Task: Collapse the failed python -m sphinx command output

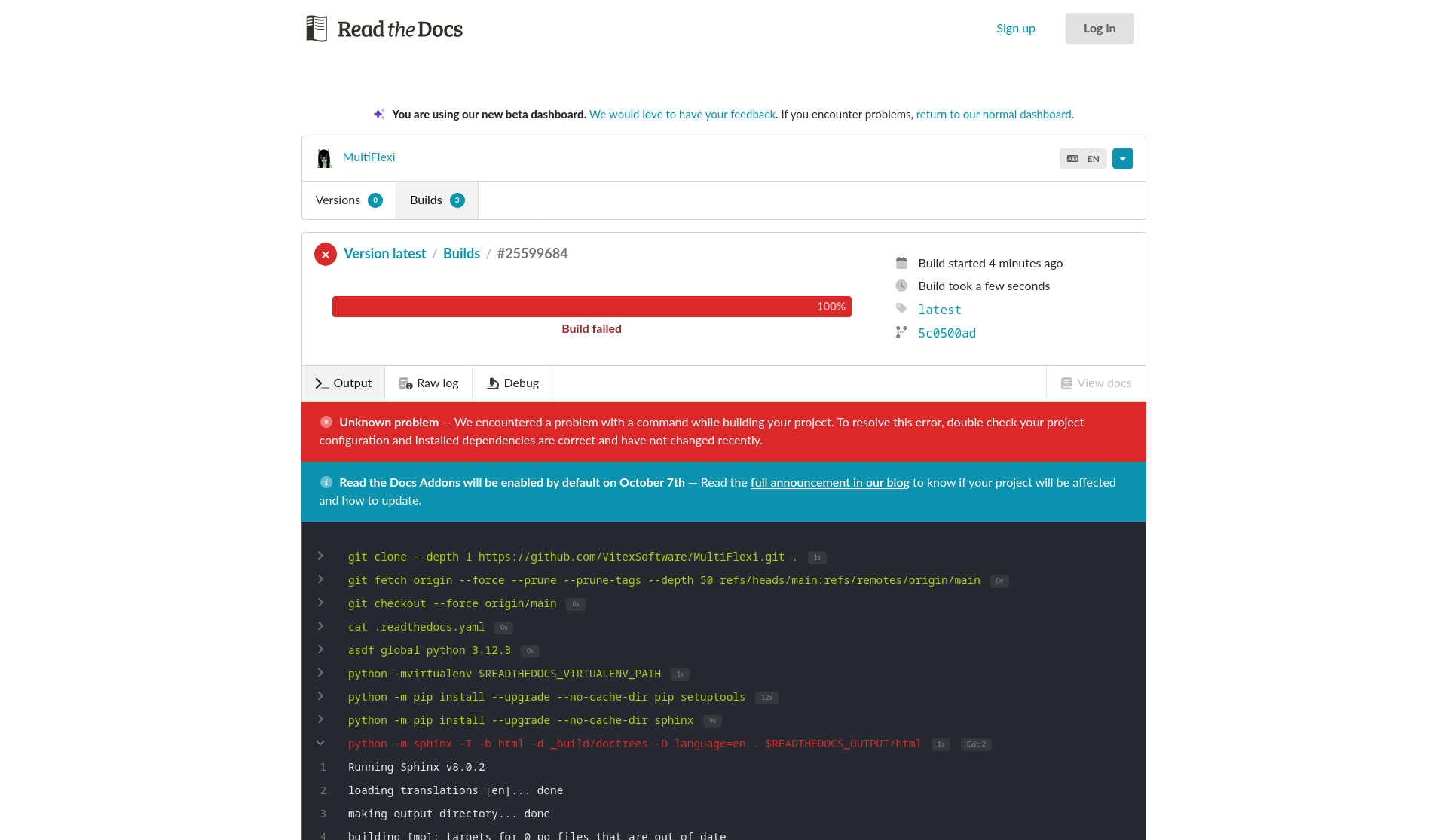Action: tap(321, 743)
